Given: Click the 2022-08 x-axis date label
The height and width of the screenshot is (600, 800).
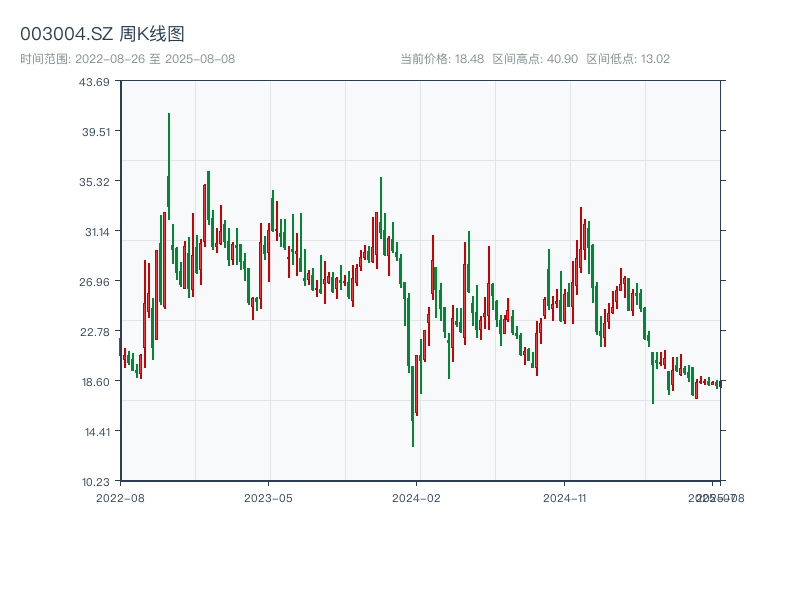Looking at the screenshot, I should (x=120, y=497).
